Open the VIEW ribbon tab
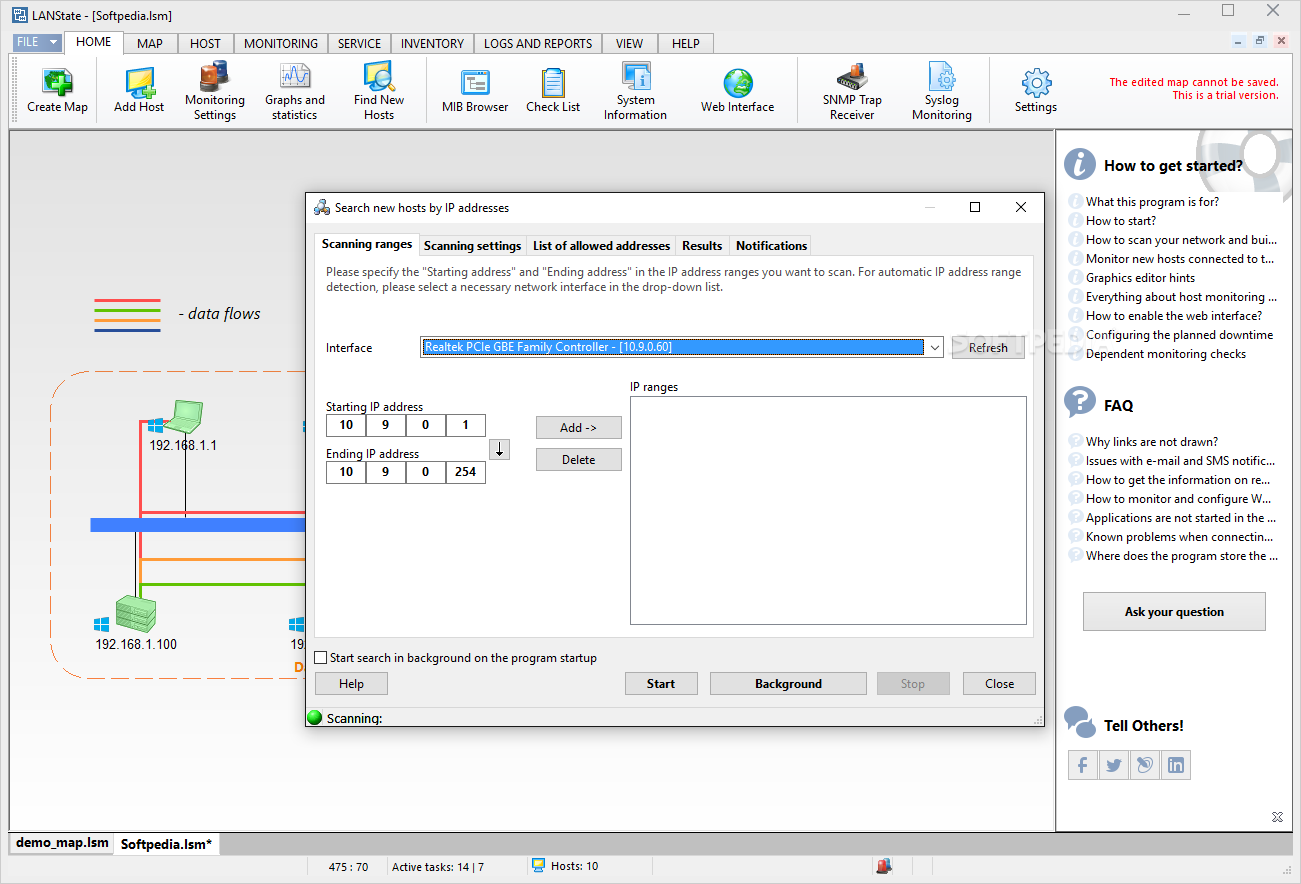The image size is (1301, 884). click(630, 43)
